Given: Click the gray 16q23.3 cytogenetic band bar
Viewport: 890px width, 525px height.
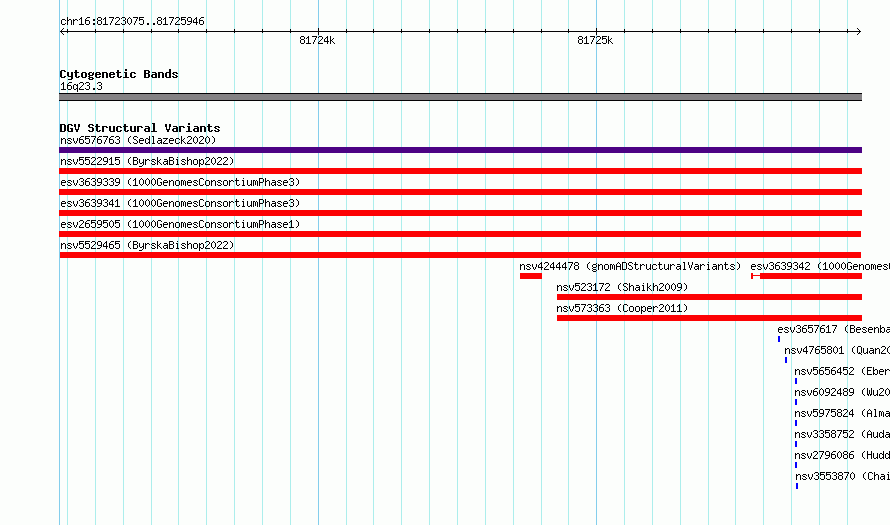Looking at the screenshot, I should (x=460, y=97).
